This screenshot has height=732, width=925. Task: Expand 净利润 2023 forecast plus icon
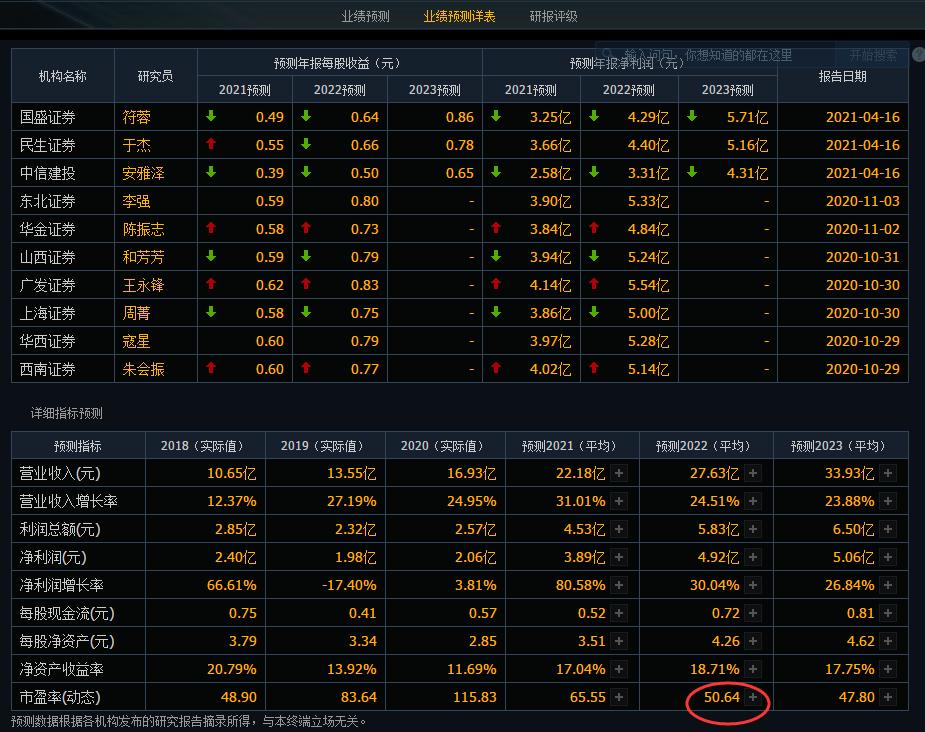coord(888,557)
